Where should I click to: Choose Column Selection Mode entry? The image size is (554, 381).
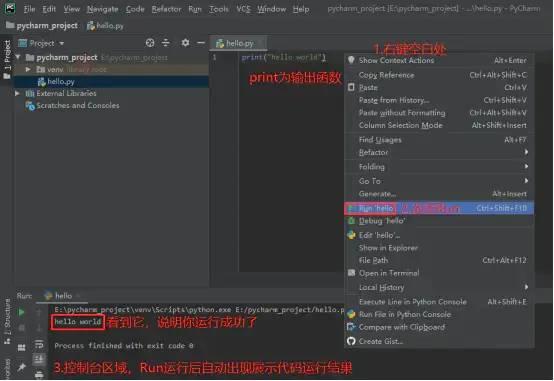[439, 125]
